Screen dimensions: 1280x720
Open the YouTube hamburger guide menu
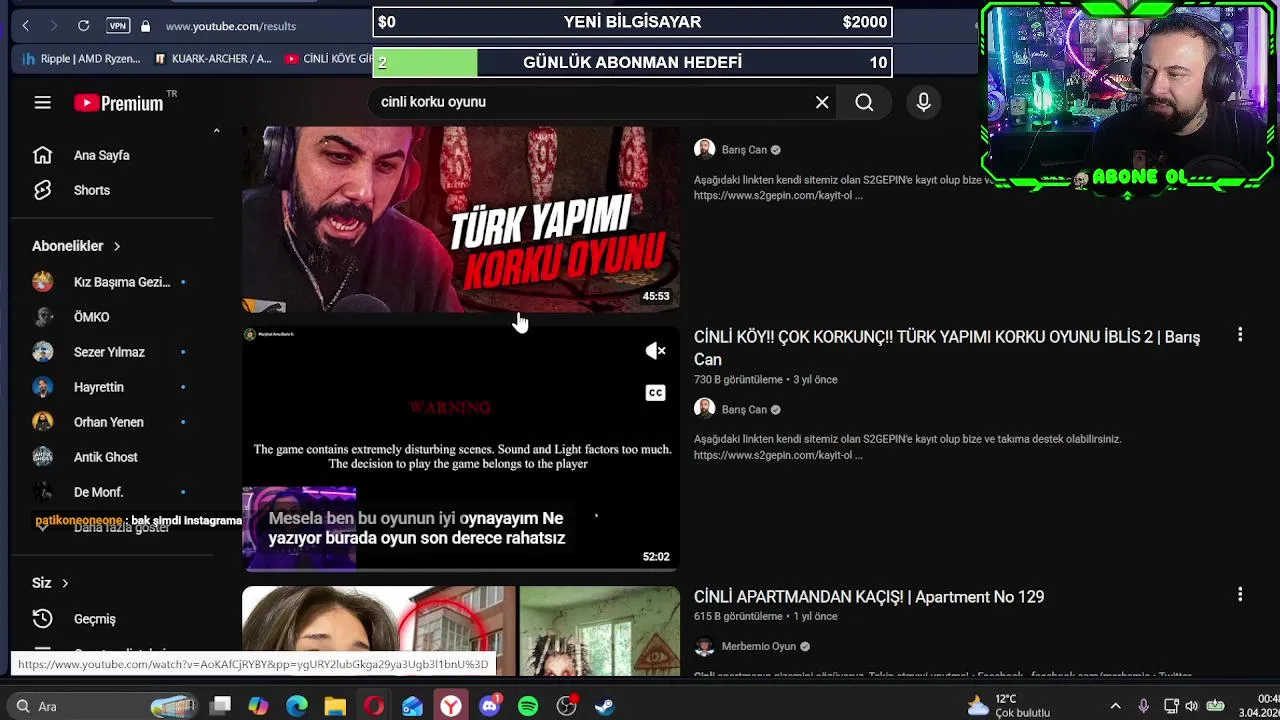pyautogui.click(x=42, y=102)
